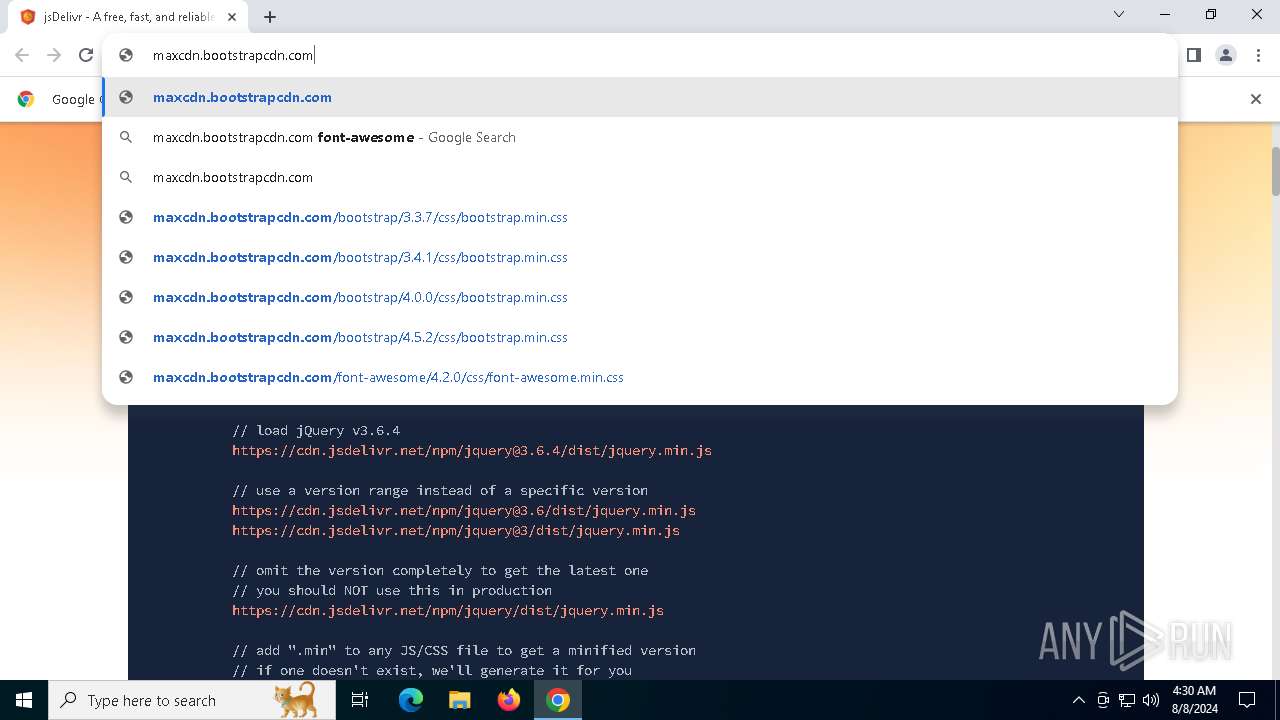Open the network icon in the system tray
Screen dimensions: 1280x720
[1127, 700]
